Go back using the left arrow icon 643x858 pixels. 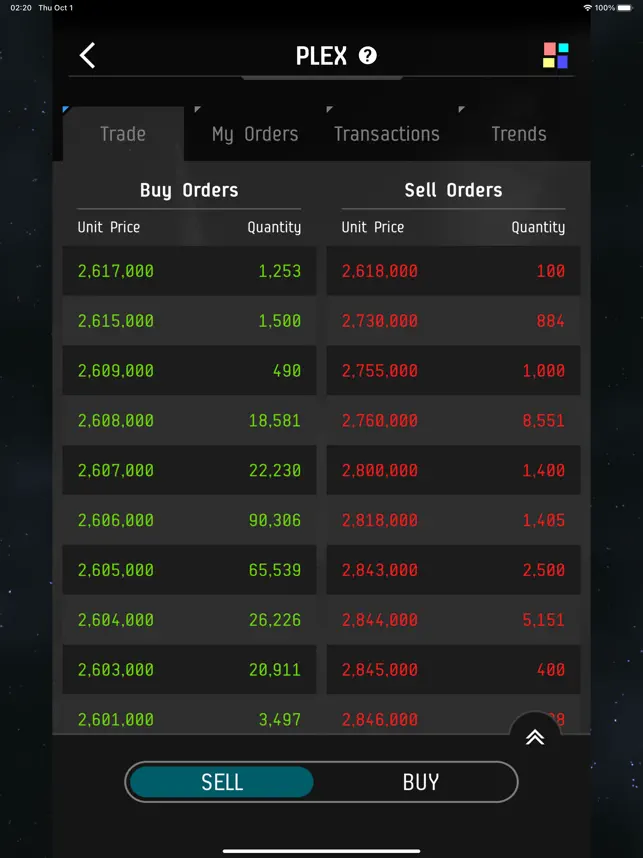(x=88, y=55)
